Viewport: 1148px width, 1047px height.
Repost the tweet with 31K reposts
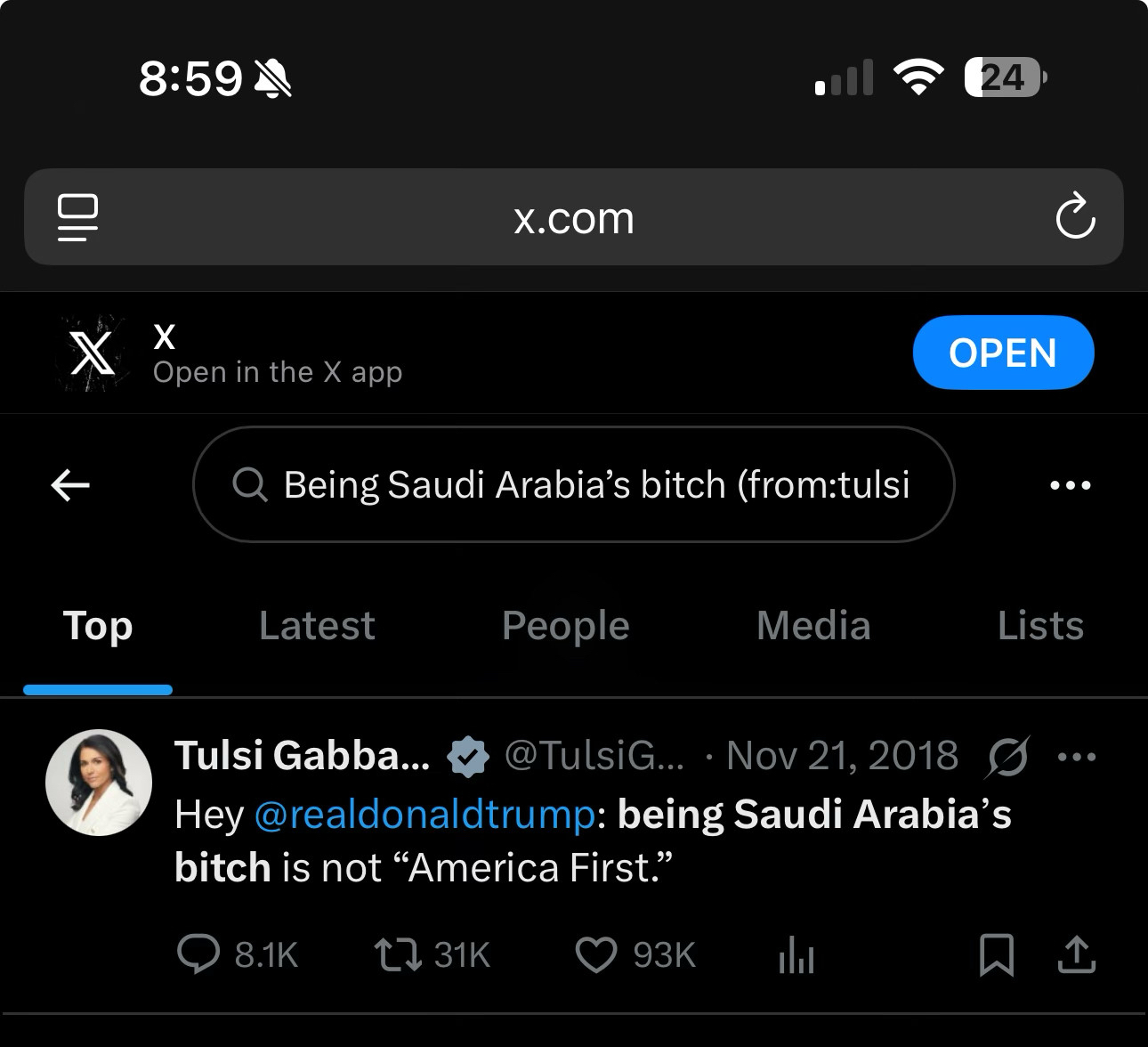tap(398, 954)
